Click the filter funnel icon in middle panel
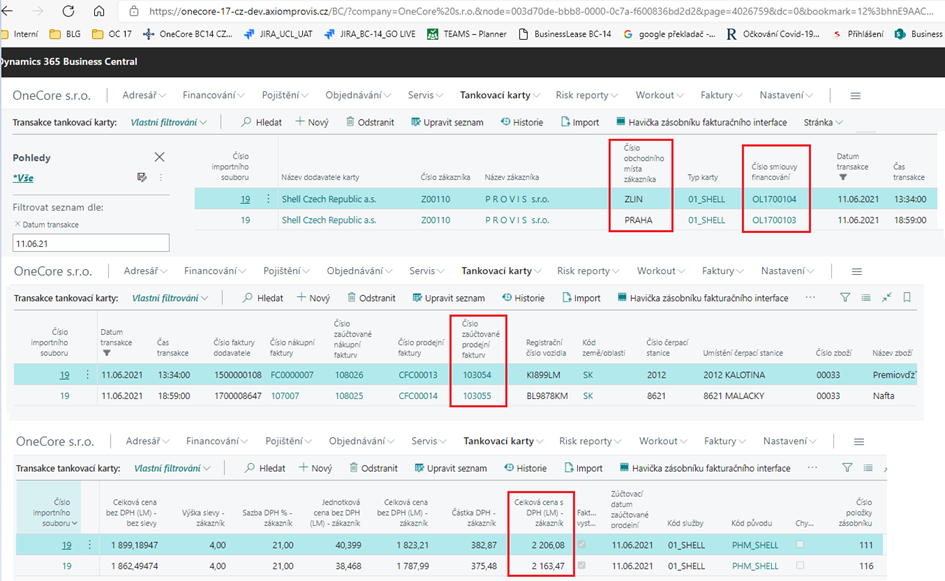The width and height of the screenshot is (945, 581). point(845,298)
